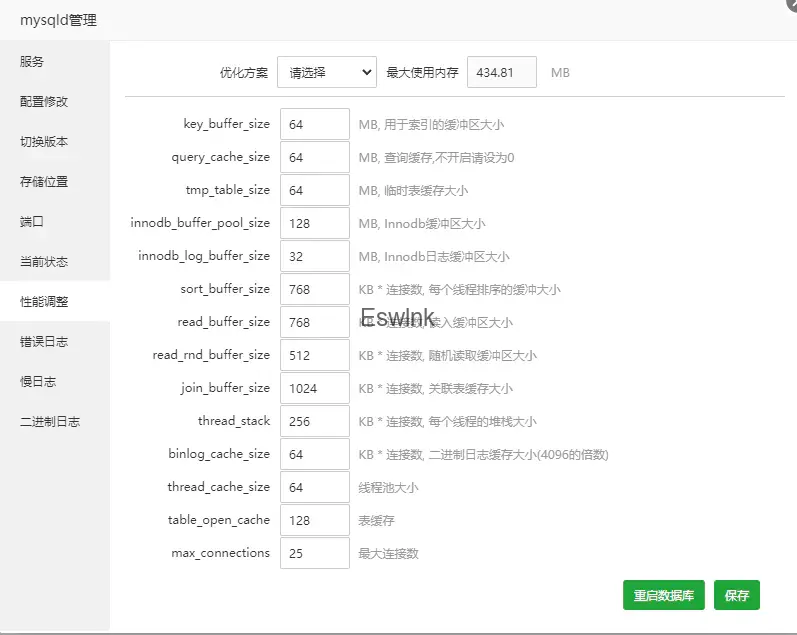
Task: Click the max_connections input field
Action: click(314, 553)
